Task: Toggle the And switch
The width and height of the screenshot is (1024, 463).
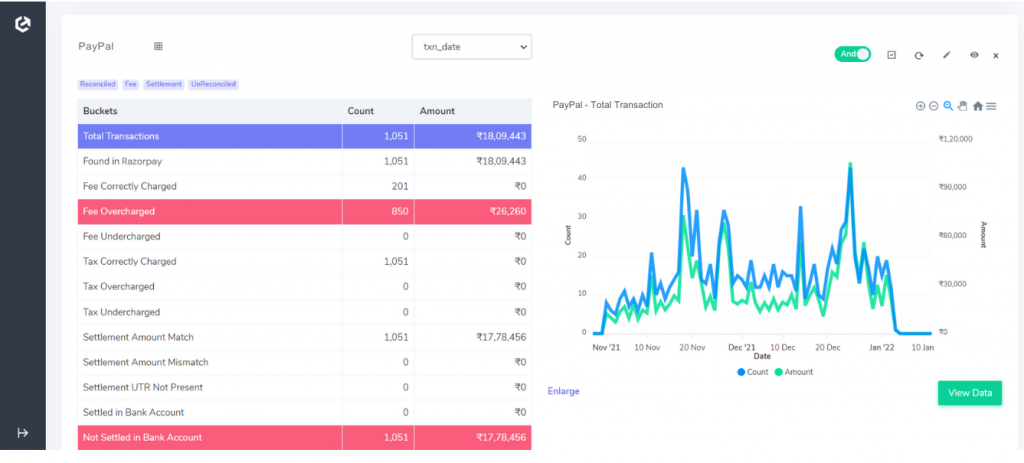Action: pos(853,54)
